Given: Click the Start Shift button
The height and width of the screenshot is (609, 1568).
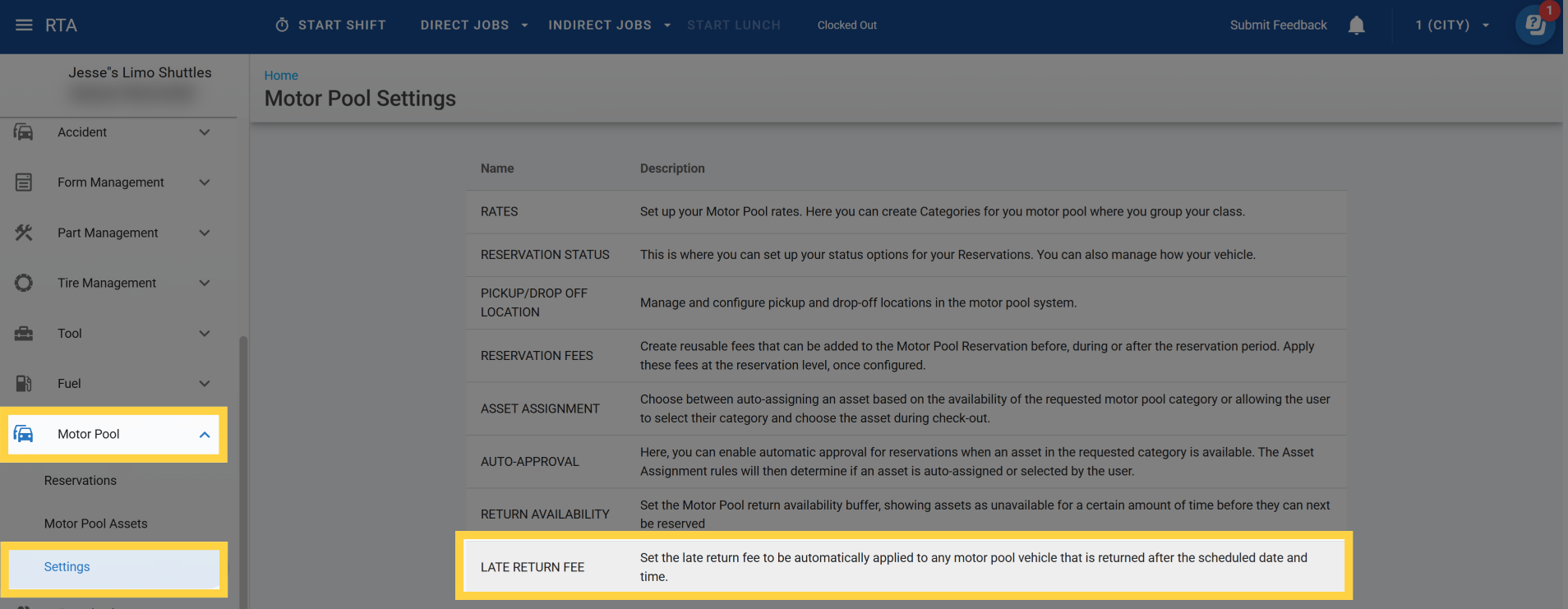Looking at the screenshot, I should pyautogui.click(x=330, y=25).
